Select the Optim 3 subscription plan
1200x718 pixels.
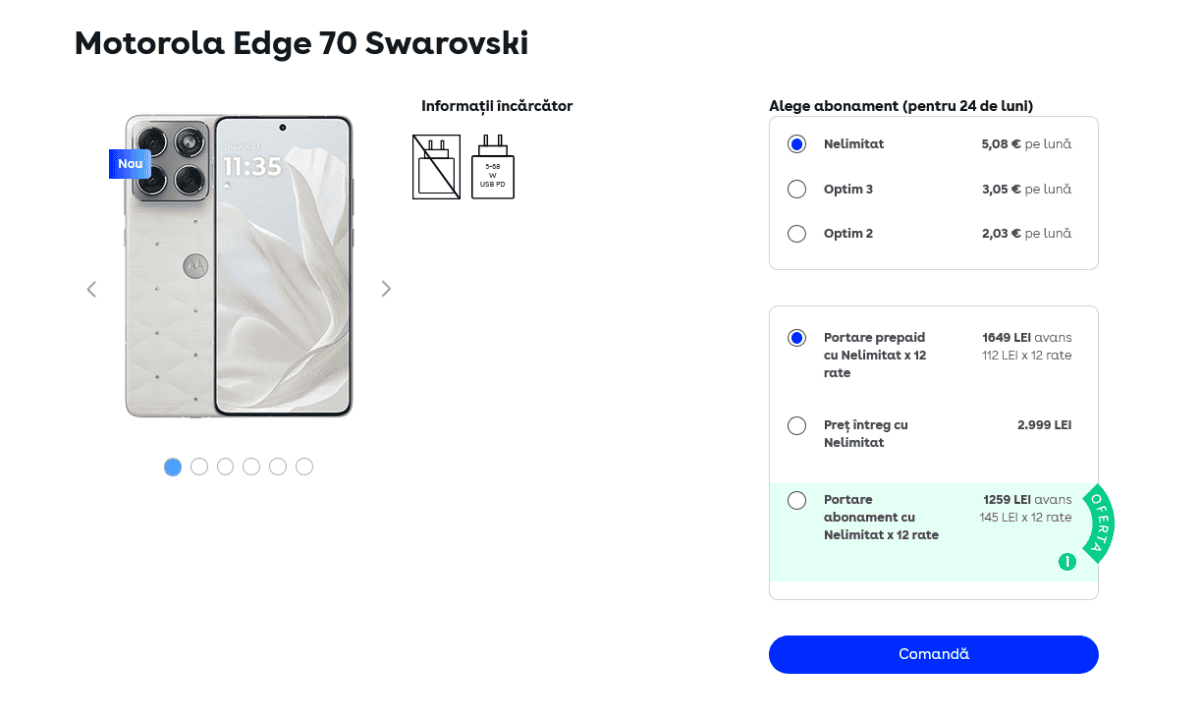click(797, 189)
